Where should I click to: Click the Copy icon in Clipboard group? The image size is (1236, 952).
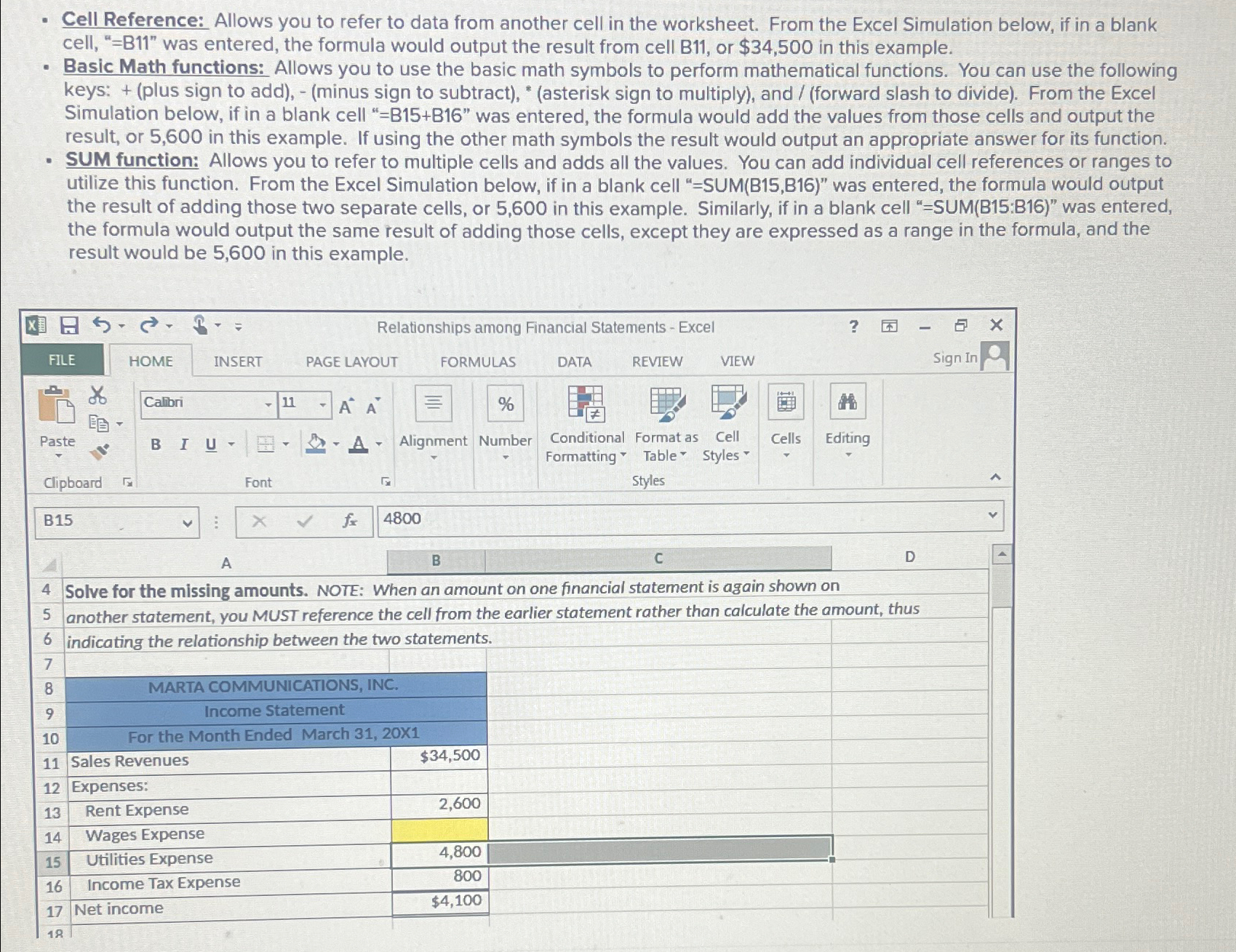tap(98, 423)
